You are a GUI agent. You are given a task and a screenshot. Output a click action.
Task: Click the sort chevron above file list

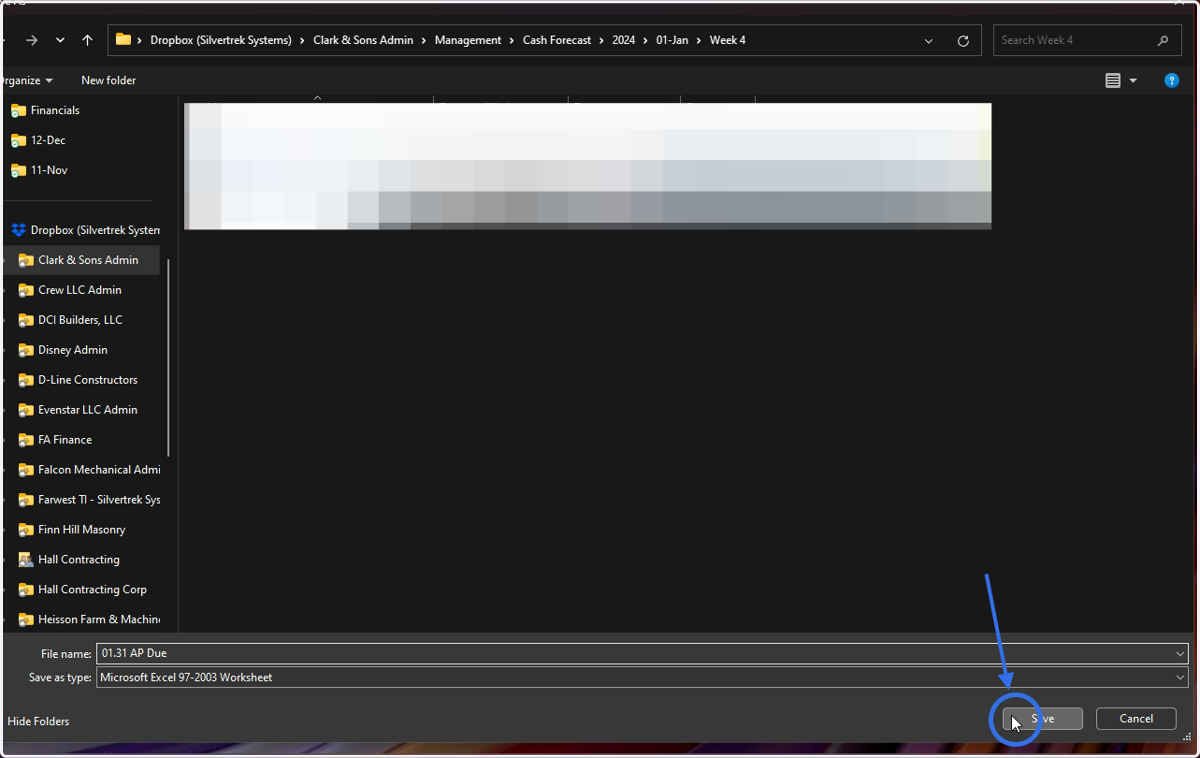coord(317,98)
